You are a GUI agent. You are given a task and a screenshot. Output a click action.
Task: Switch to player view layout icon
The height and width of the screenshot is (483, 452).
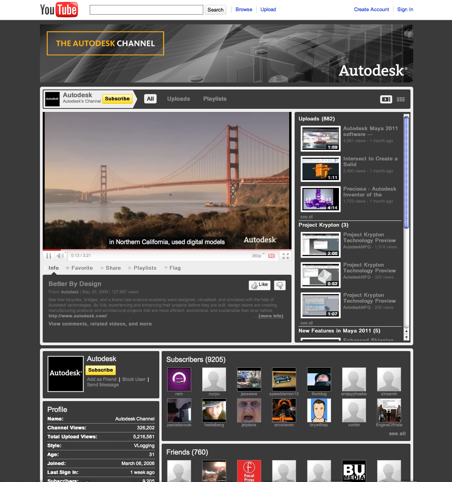(386, 99)
